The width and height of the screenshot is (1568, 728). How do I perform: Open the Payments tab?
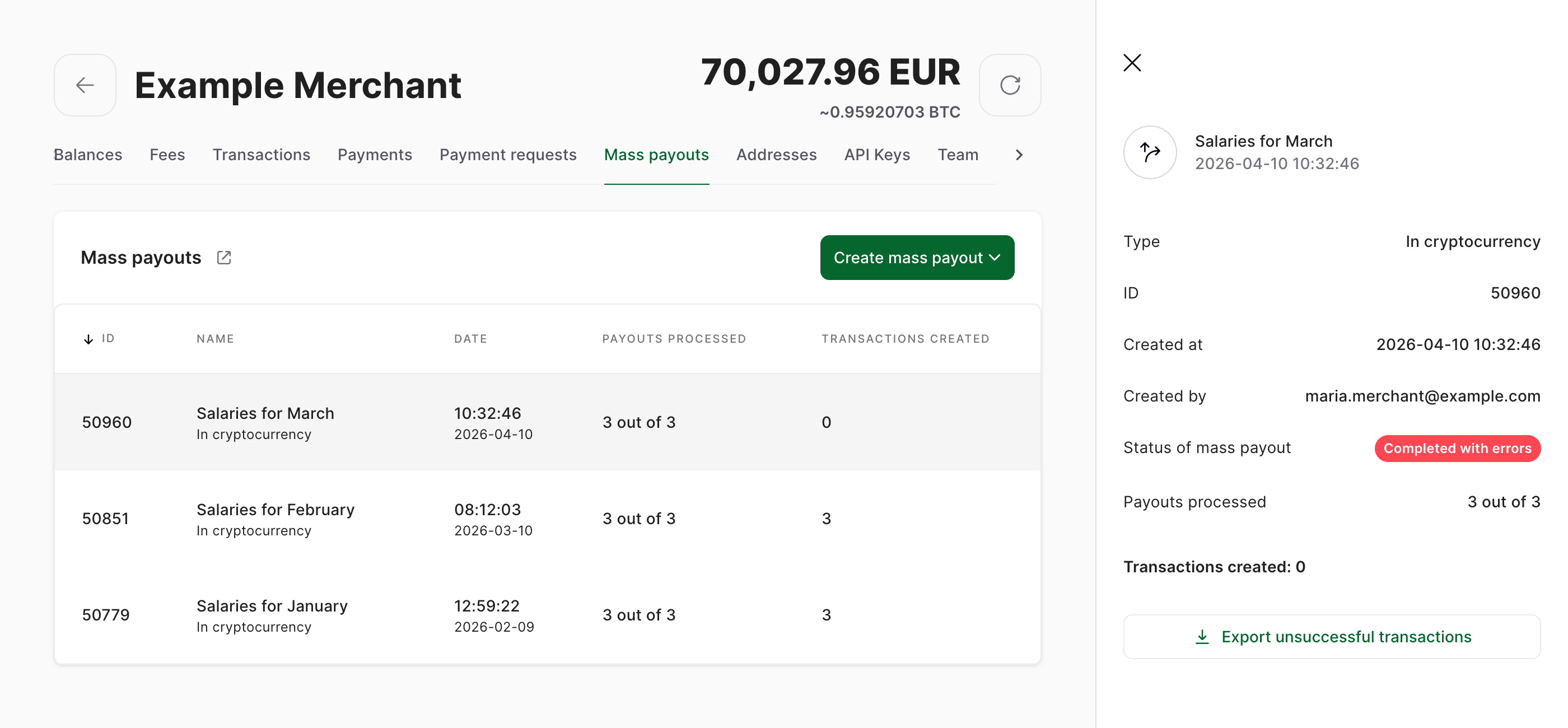(x=374, y=155)
